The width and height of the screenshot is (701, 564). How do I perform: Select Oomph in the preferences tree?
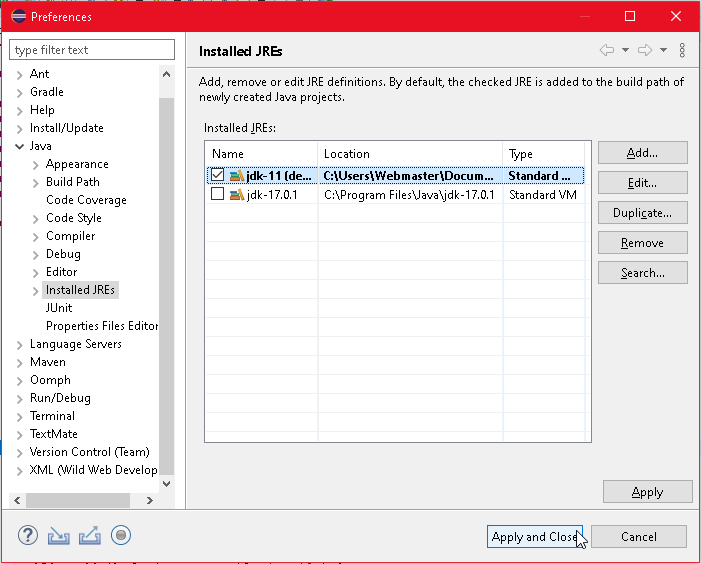50,380
